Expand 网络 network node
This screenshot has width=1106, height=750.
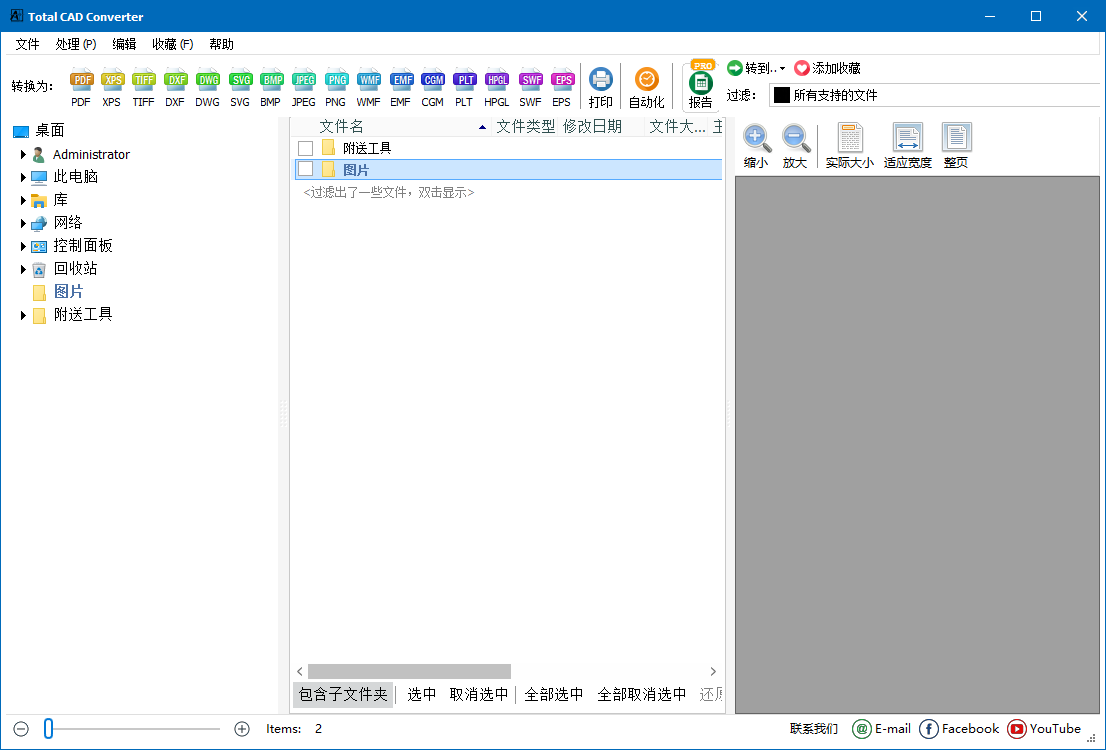click(23, 223)
